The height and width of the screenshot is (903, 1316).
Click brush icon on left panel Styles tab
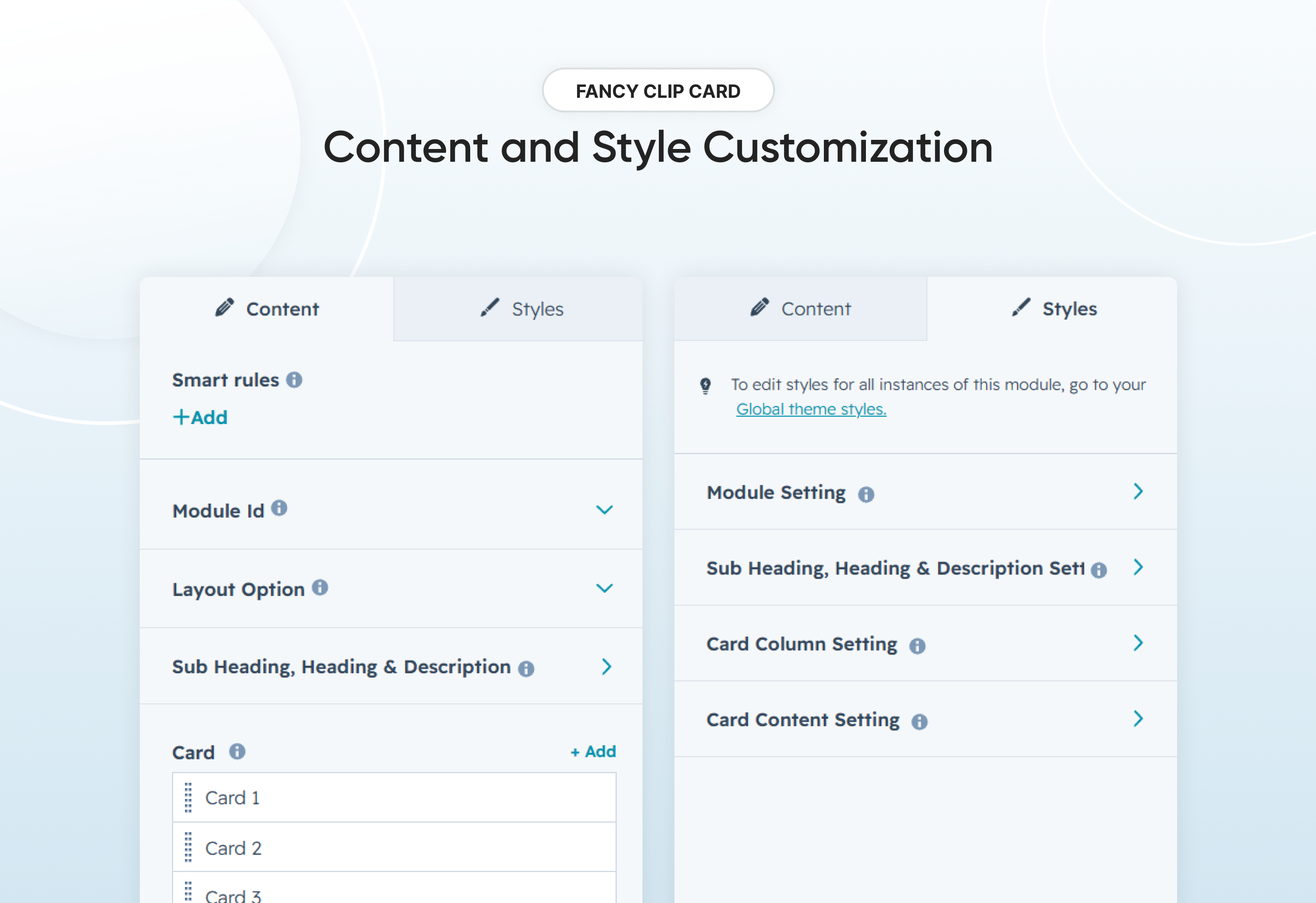(490, 308)
